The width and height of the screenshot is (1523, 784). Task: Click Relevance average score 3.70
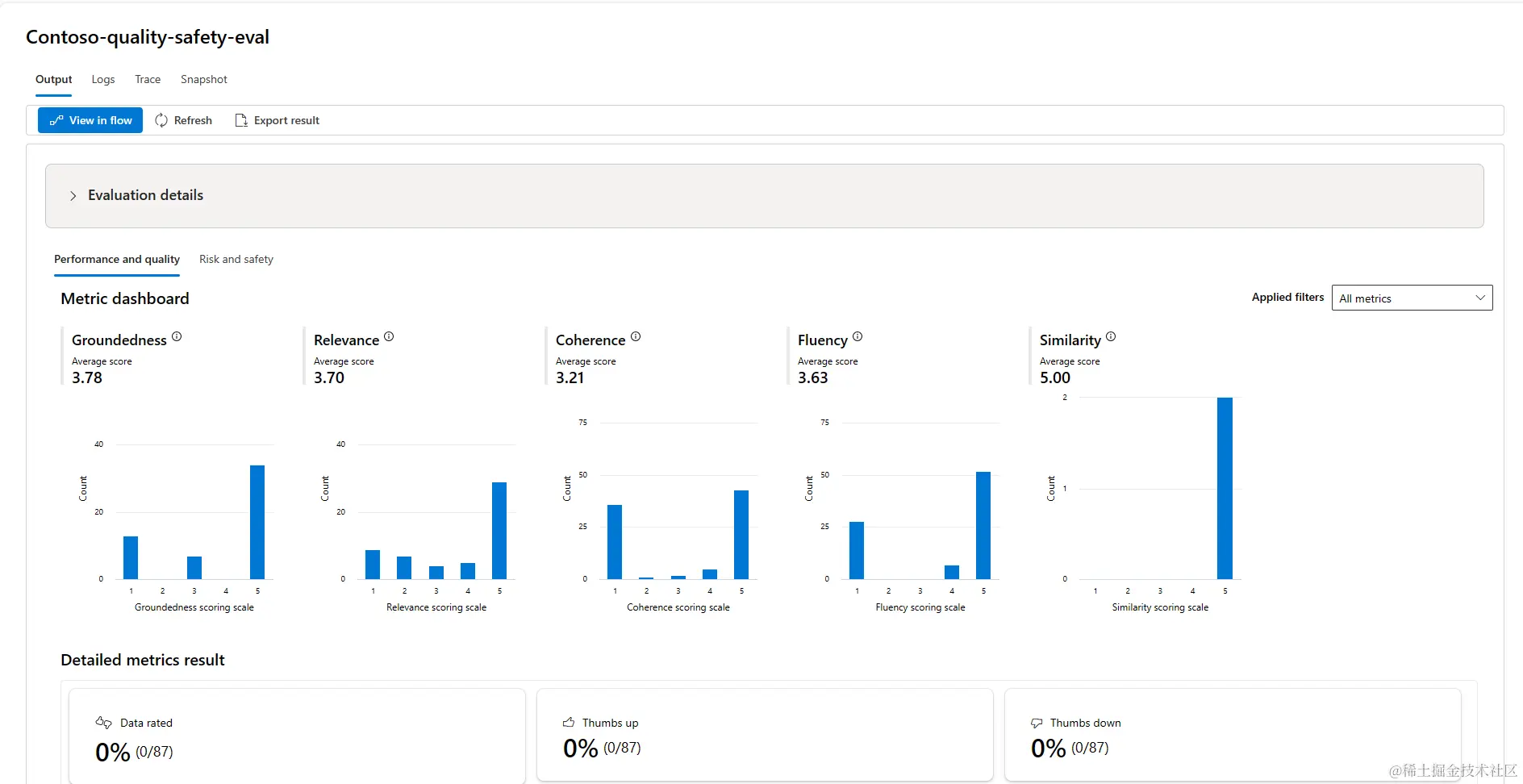(x=329, y=377)
